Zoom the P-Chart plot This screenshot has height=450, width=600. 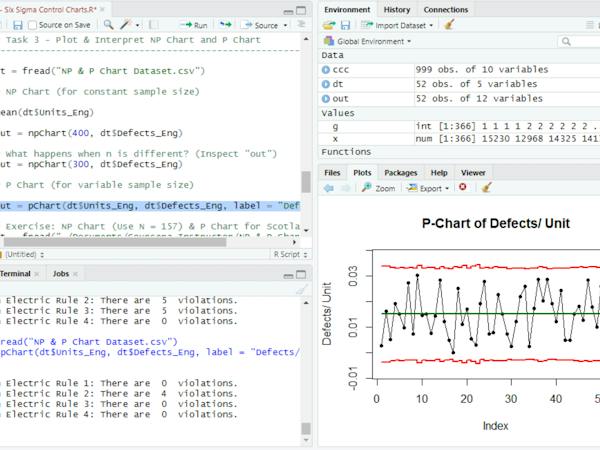(378, 188)
